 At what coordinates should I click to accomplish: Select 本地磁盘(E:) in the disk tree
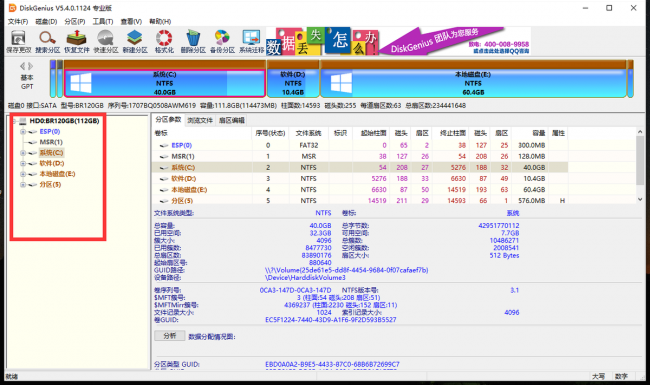point(57,174)
